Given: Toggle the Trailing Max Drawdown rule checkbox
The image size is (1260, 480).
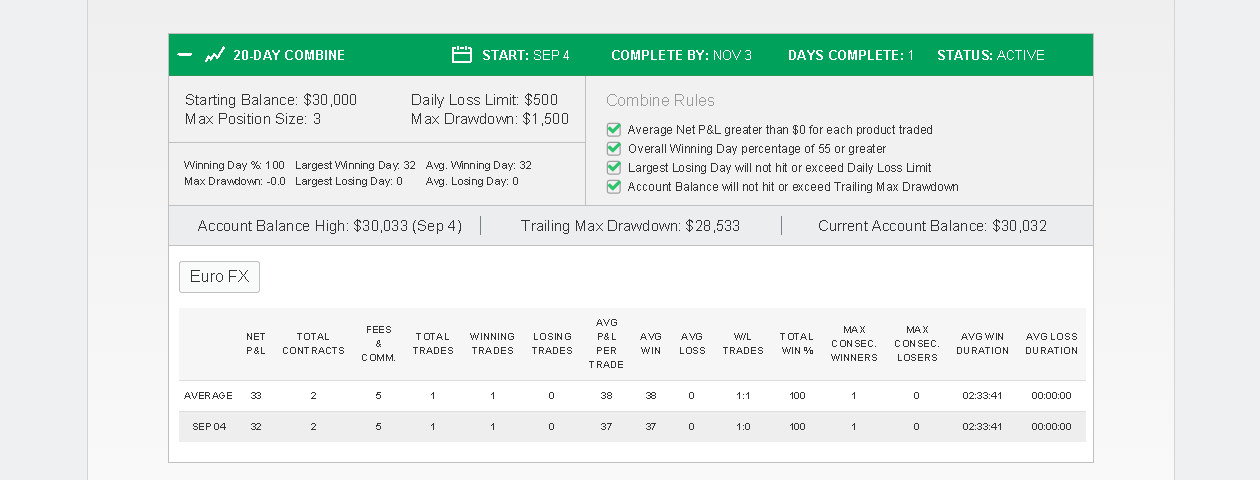Looking at the screenshot, I should click(614, 187).
